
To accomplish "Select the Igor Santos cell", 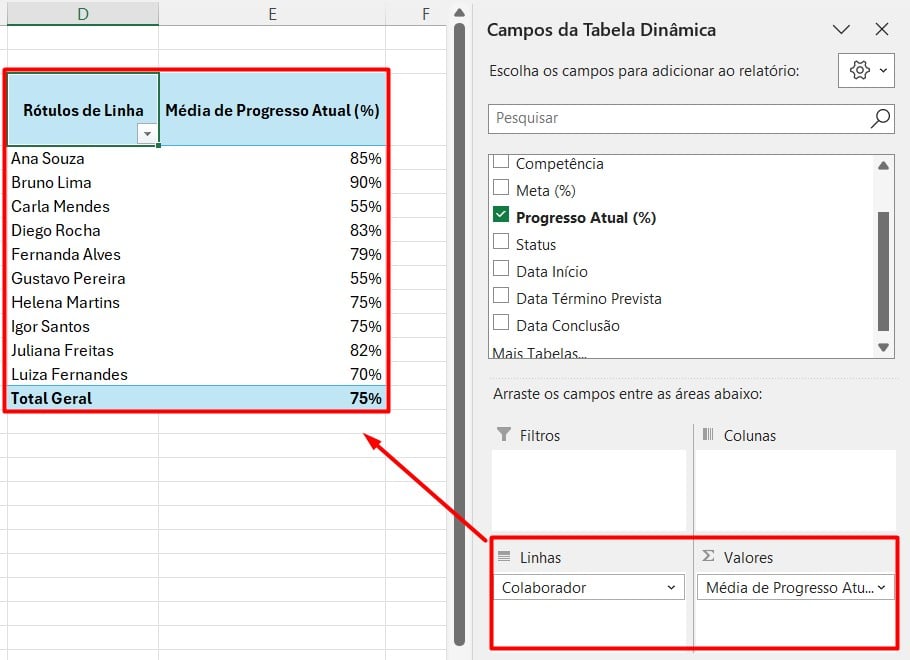I will click(x=83, y=326).
